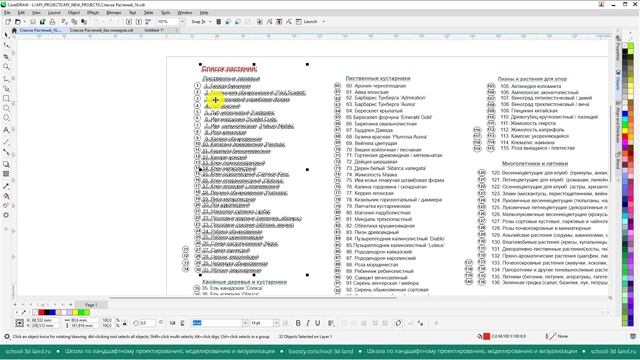The width and height of the screenshot is (640, 360).
Task: Select the Interactive Fill tool
Action: [6, 196]
